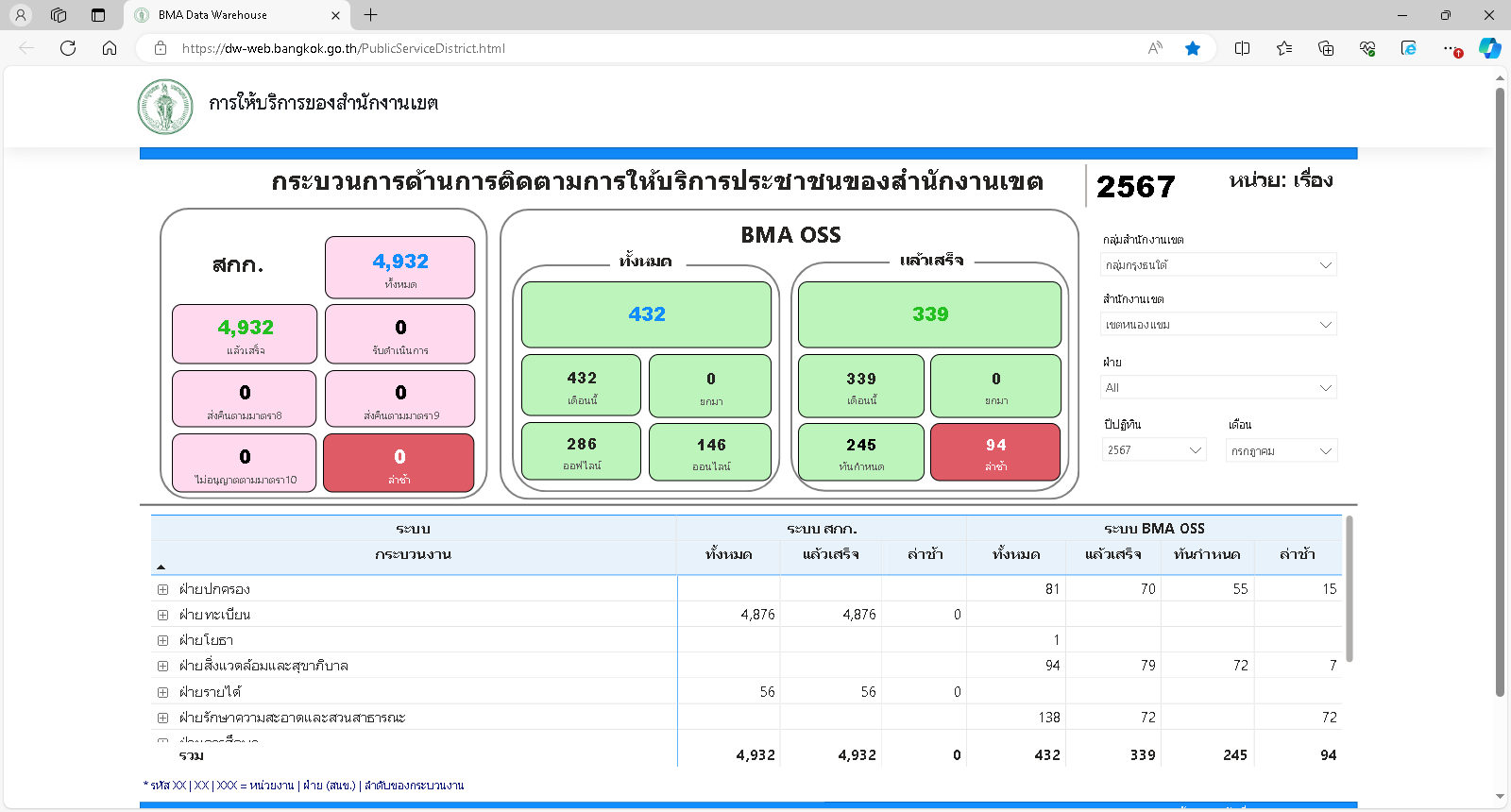This screenshot has height=812, width=1511.
Task: Open a new browser tab
Action: [x=371, y=15]
